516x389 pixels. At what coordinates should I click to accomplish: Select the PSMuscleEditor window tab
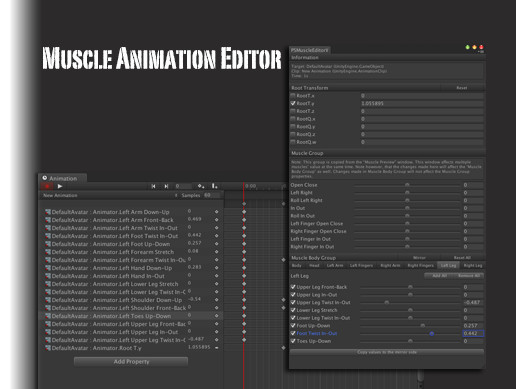coord(310,50)
